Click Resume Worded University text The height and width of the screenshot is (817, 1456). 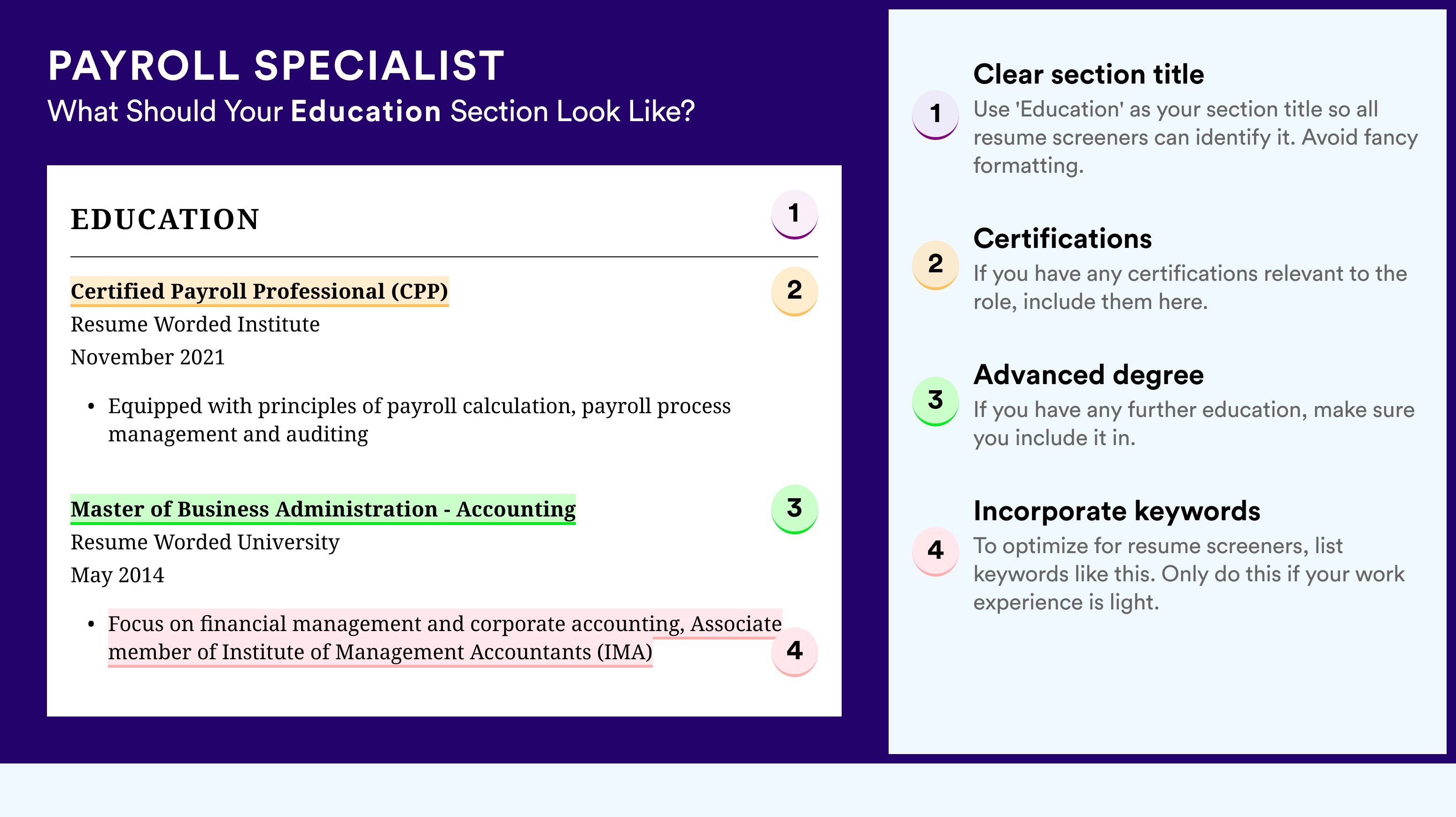tap(205, 542)
